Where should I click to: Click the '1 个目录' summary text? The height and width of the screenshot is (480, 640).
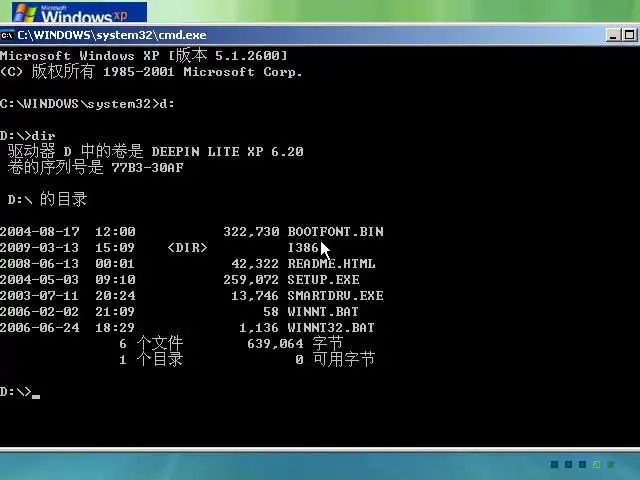(151, 359)
